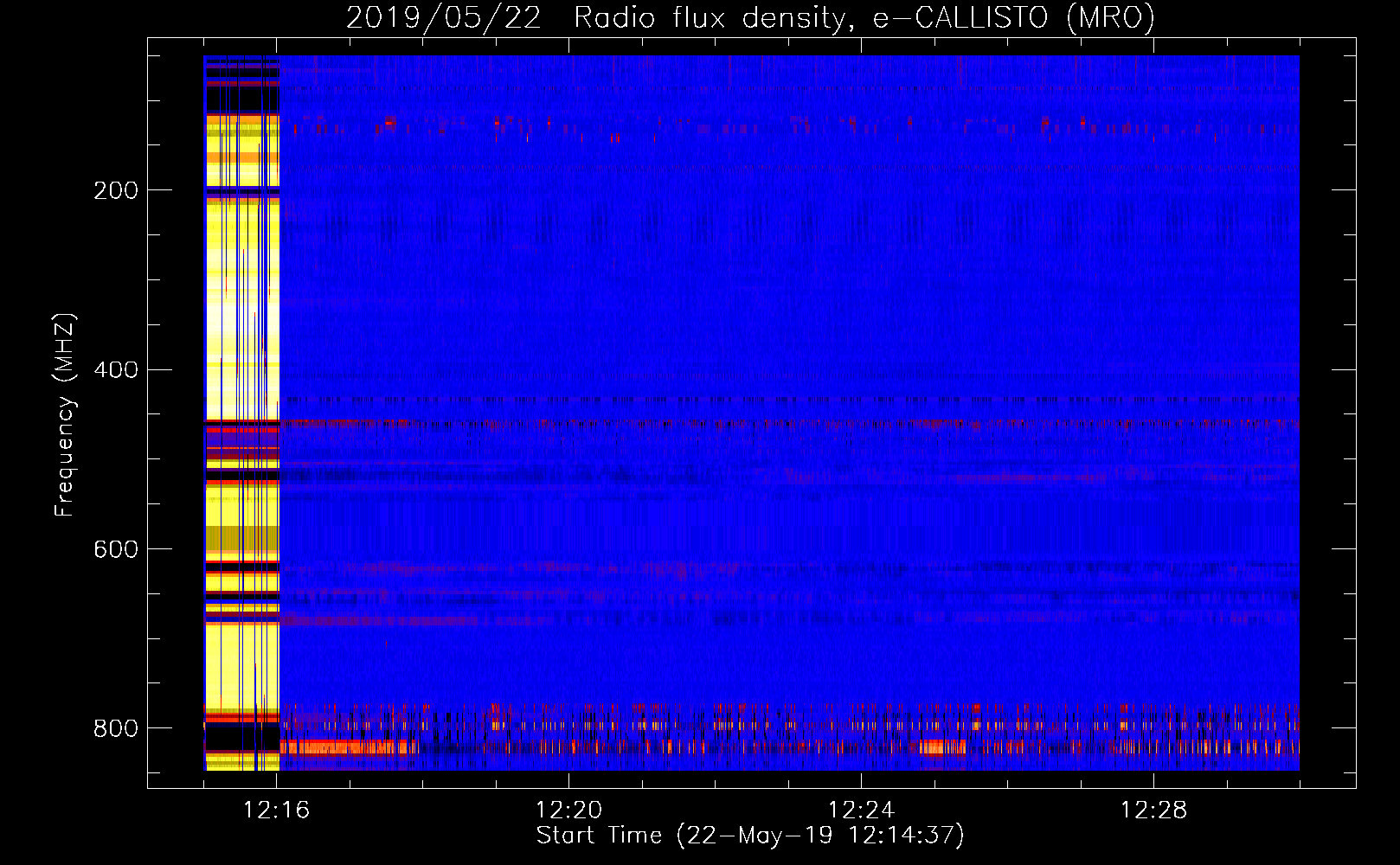Click the plot title 'Radio flux density, e-CALLISTO (MRO)'
The width and height of the screenshot is (1400, 865).
point(864,17)
